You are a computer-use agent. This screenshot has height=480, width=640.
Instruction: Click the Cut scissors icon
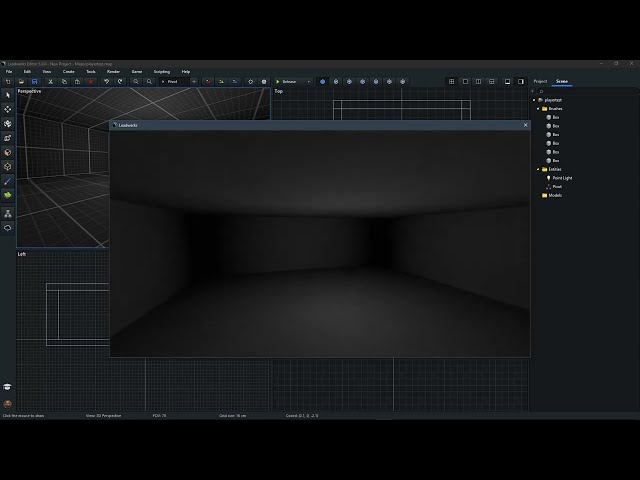(51, 82)
